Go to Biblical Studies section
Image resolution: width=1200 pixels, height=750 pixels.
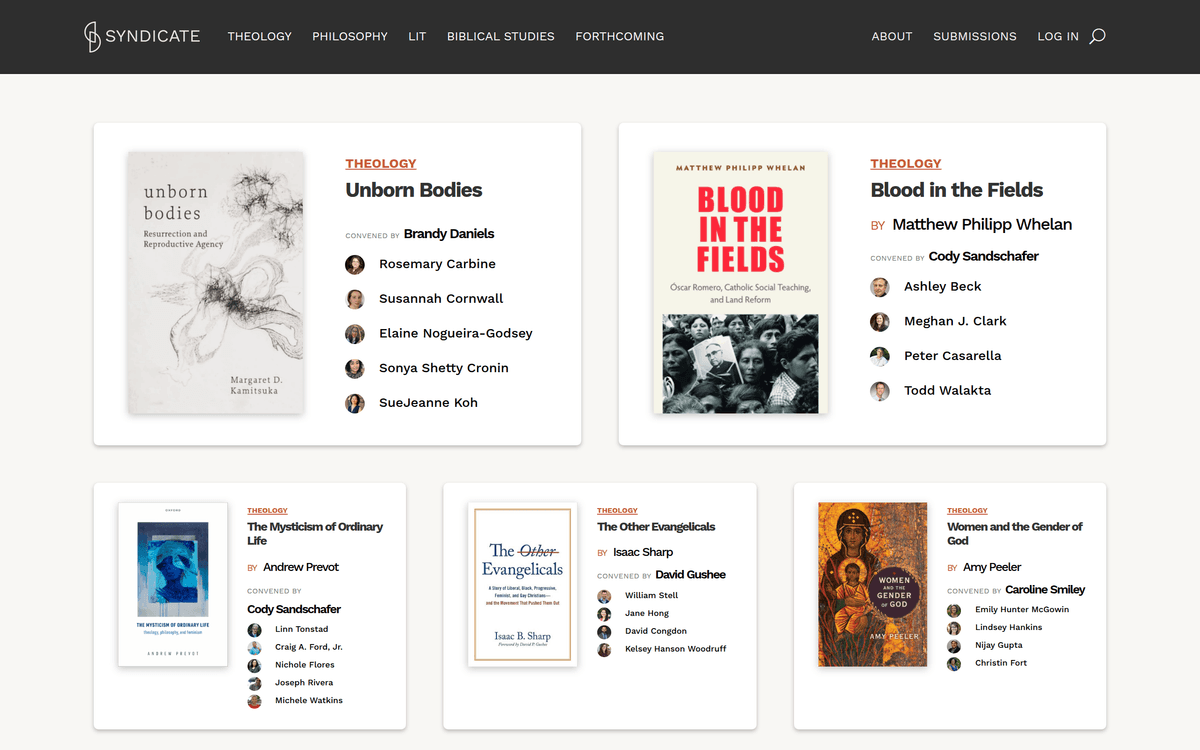pos(500,36)
